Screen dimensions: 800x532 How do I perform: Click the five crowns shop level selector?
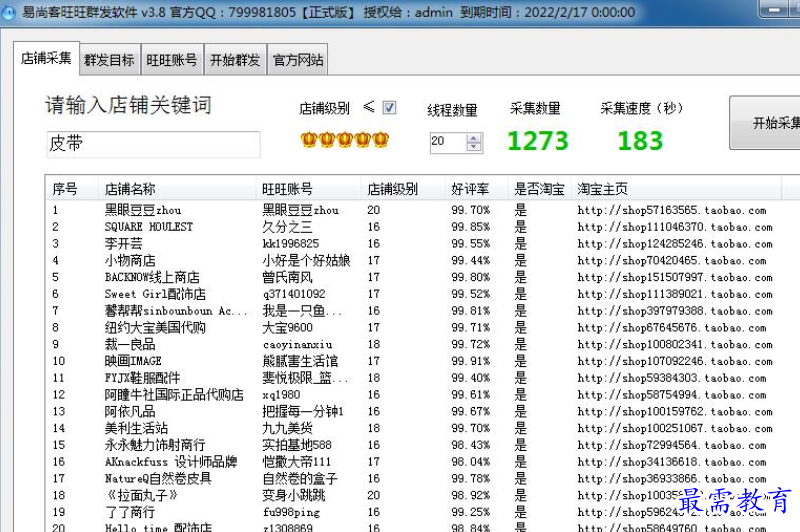click(x=345, y=139)
